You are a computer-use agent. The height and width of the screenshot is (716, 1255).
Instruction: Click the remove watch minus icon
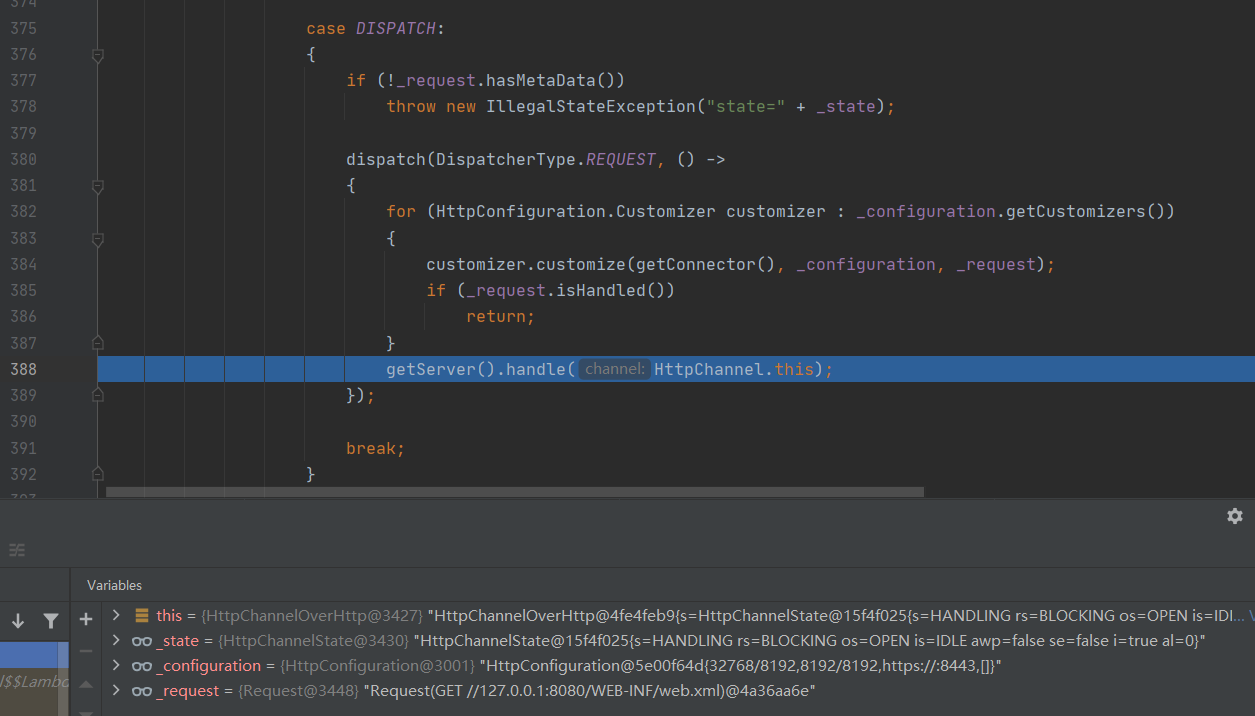pos(86,651)
